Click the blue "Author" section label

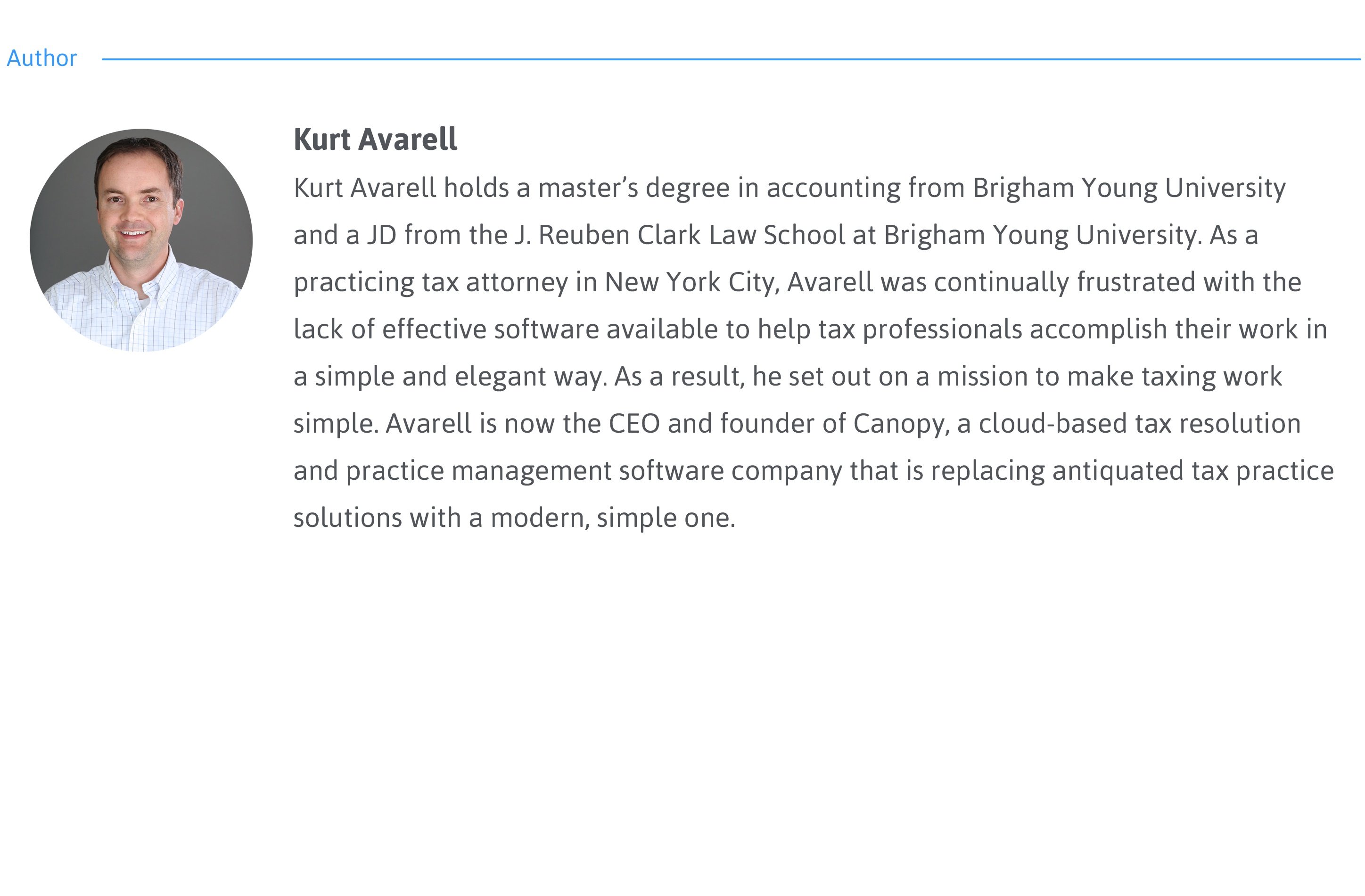pos(42,58)
